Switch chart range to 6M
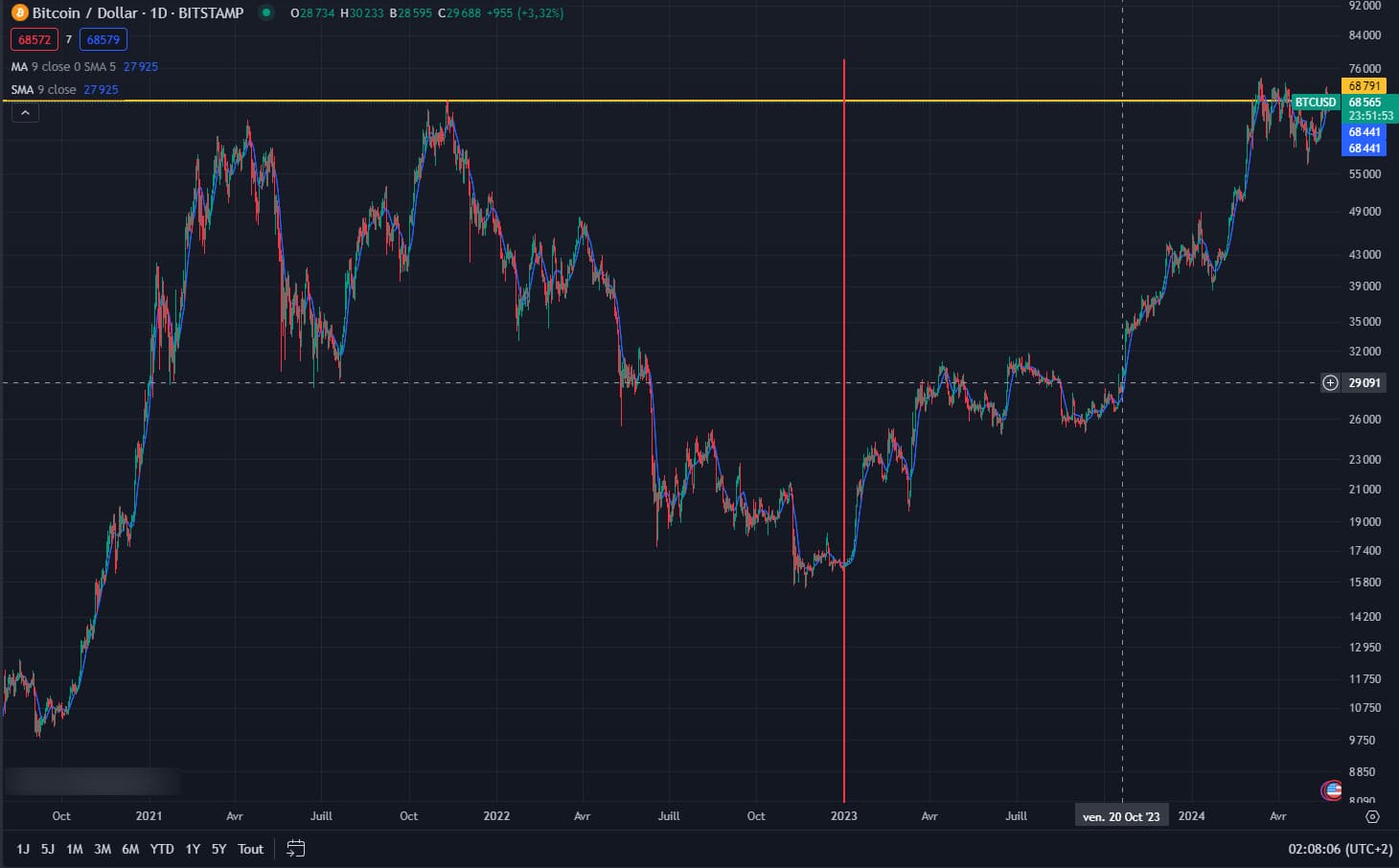The width and height of the screenshot is (1399, 868). tap(130, 849)
